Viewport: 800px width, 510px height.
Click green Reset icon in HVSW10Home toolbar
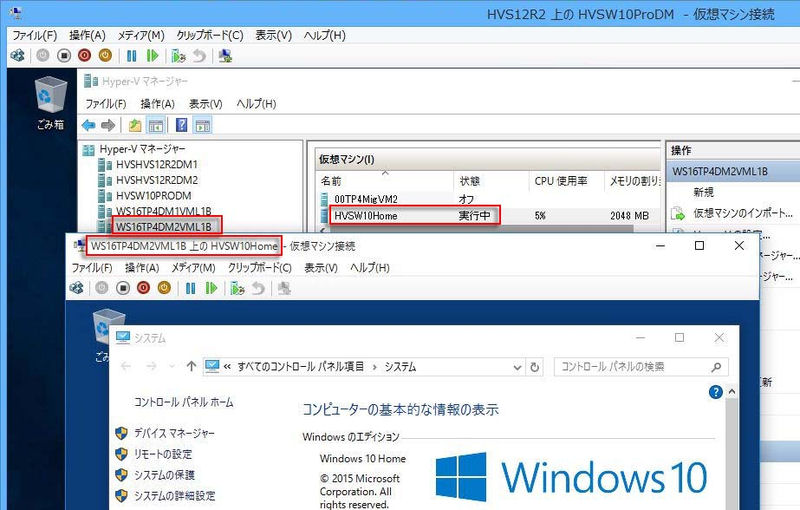click(211, 288)
